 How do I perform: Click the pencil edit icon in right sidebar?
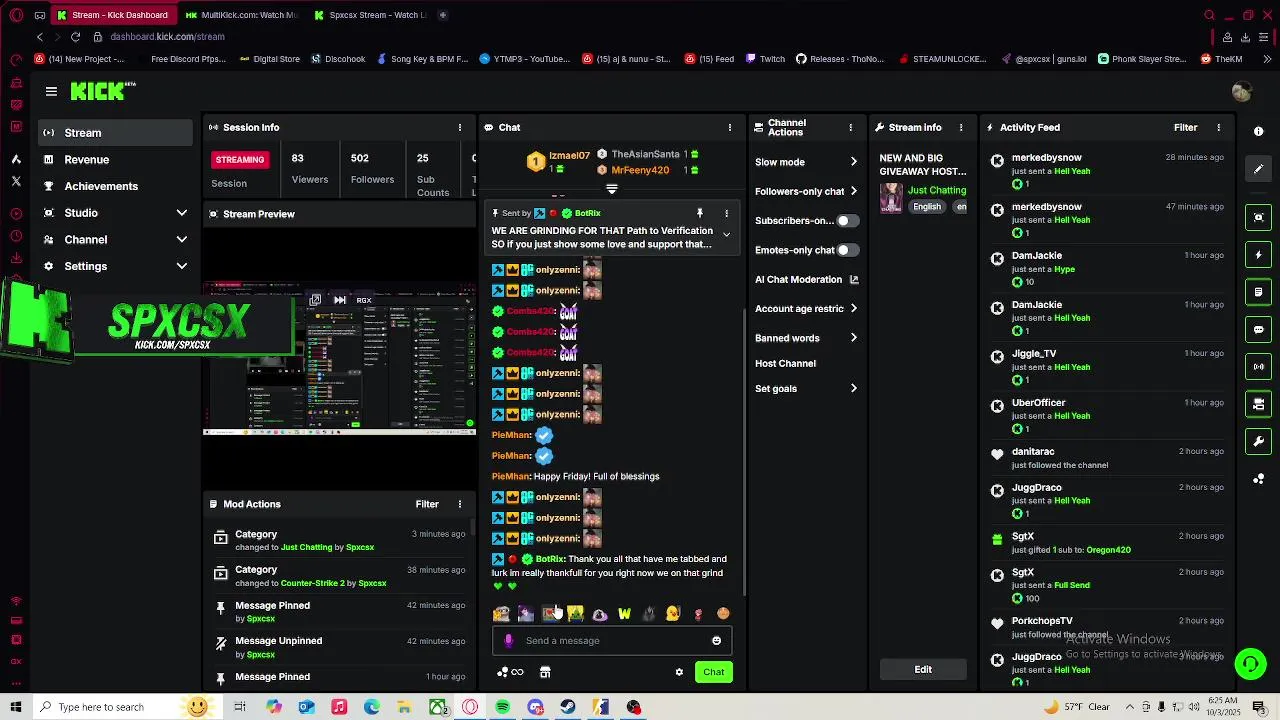coord(1258,169)
